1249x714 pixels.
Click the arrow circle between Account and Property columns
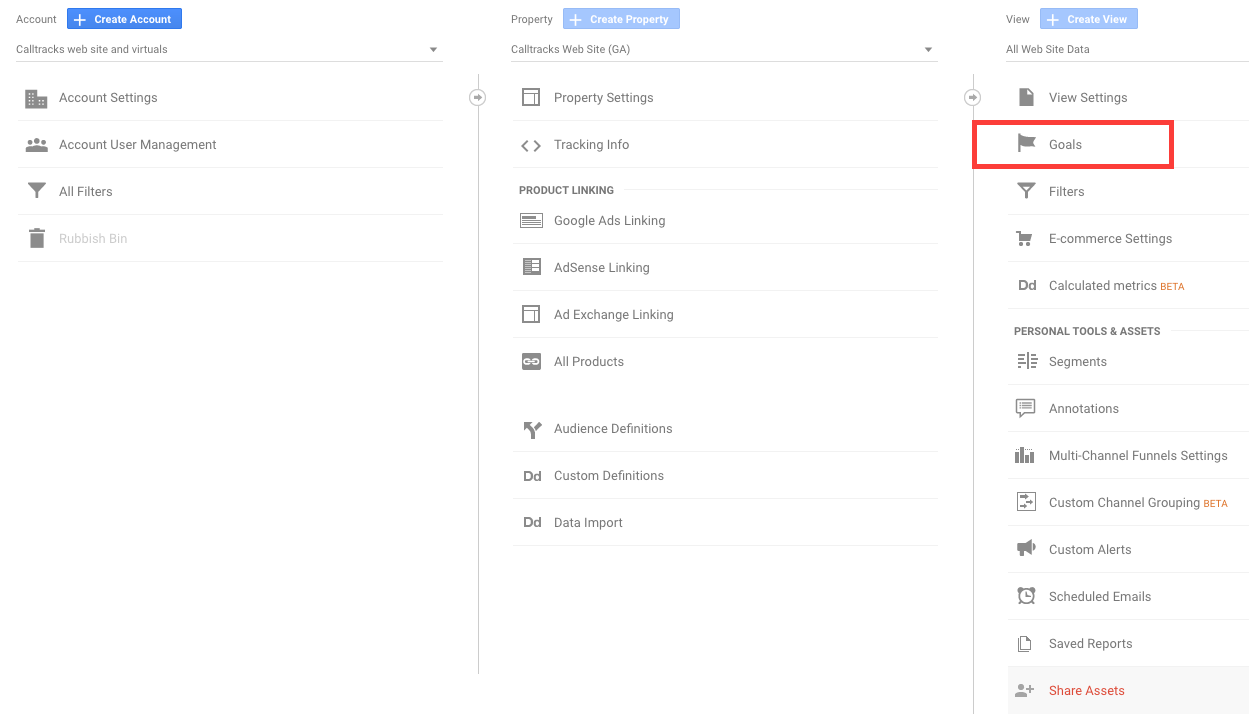point(478,97)
